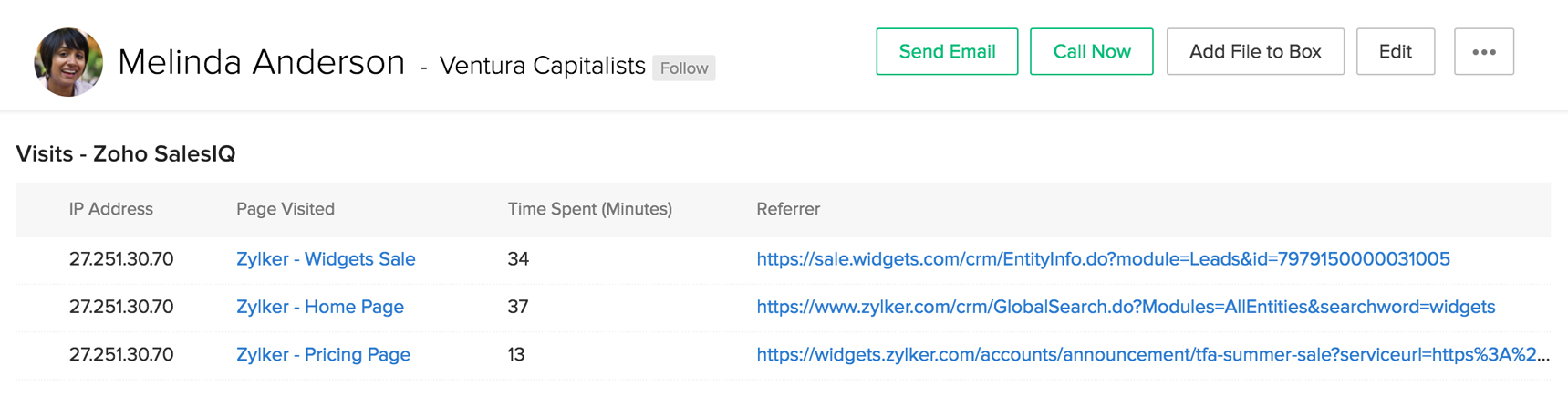
Task: Click Add File to Box
Action: pos(1254,52)
